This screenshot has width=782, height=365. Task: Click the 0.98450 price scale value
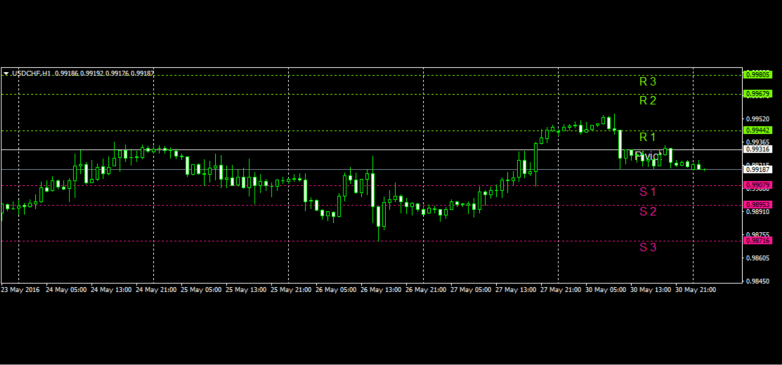pos(758,281)
